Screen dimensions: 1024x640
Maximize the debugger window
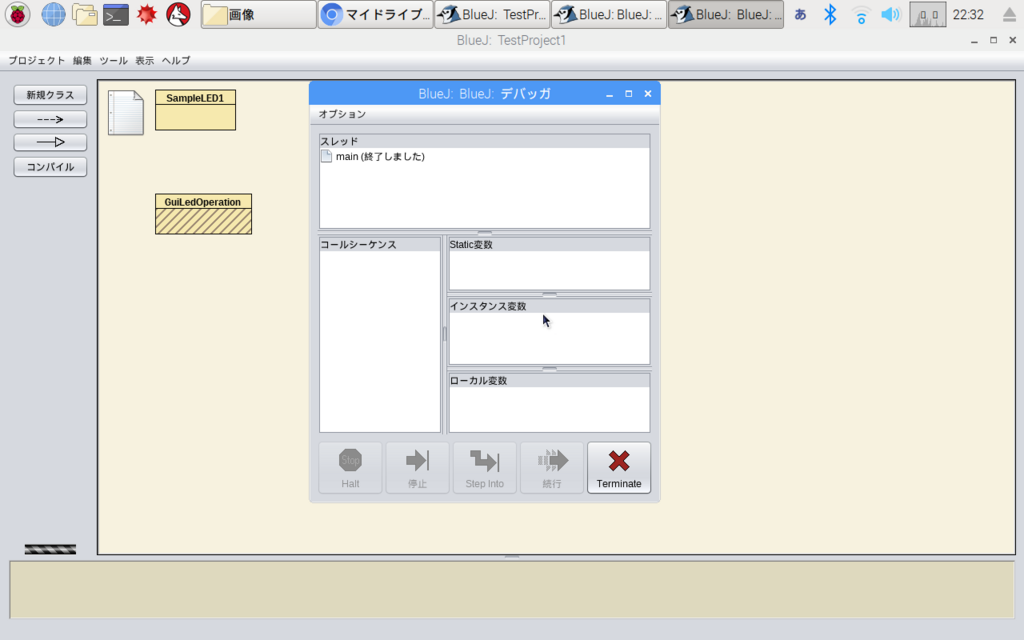click(x=628, y=94)
